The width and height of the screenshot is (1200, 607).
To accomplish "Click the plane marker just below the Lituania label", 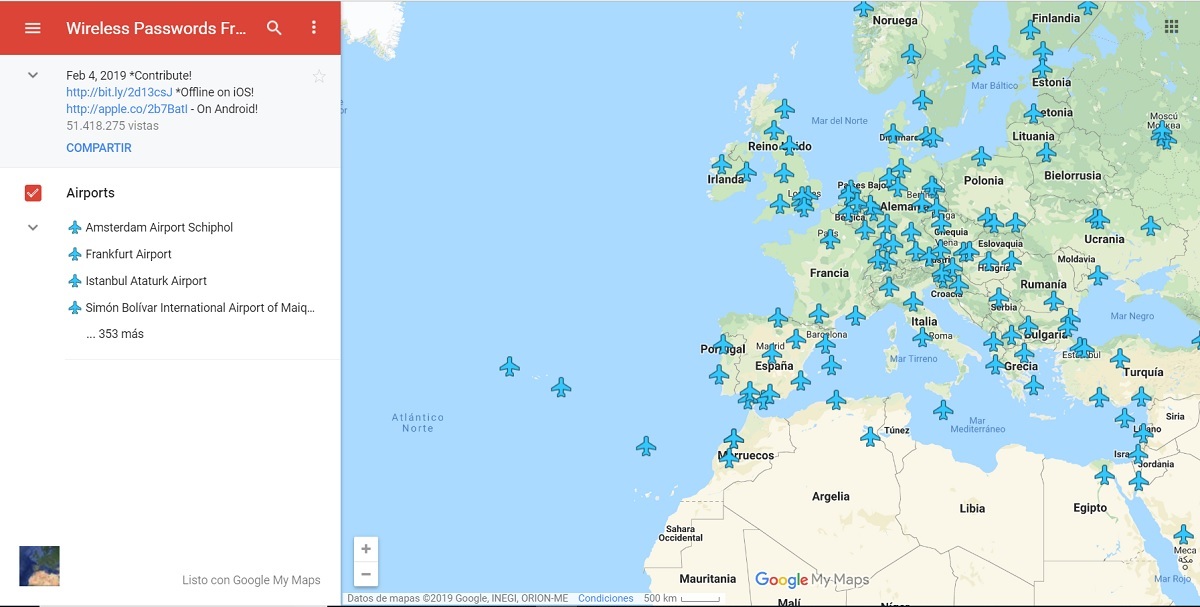I will pos(1046,152).
